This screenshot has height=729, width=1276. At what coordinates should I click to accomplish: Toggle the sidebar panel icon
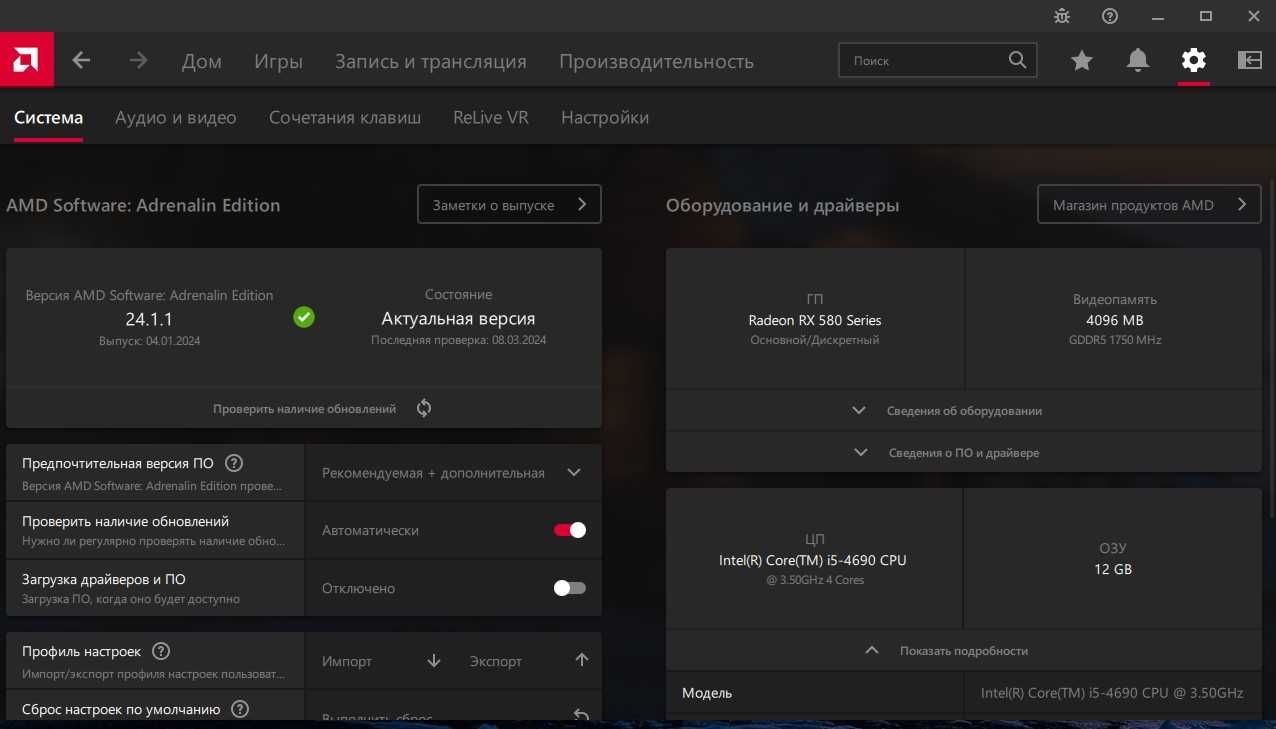click(1250, 61)
